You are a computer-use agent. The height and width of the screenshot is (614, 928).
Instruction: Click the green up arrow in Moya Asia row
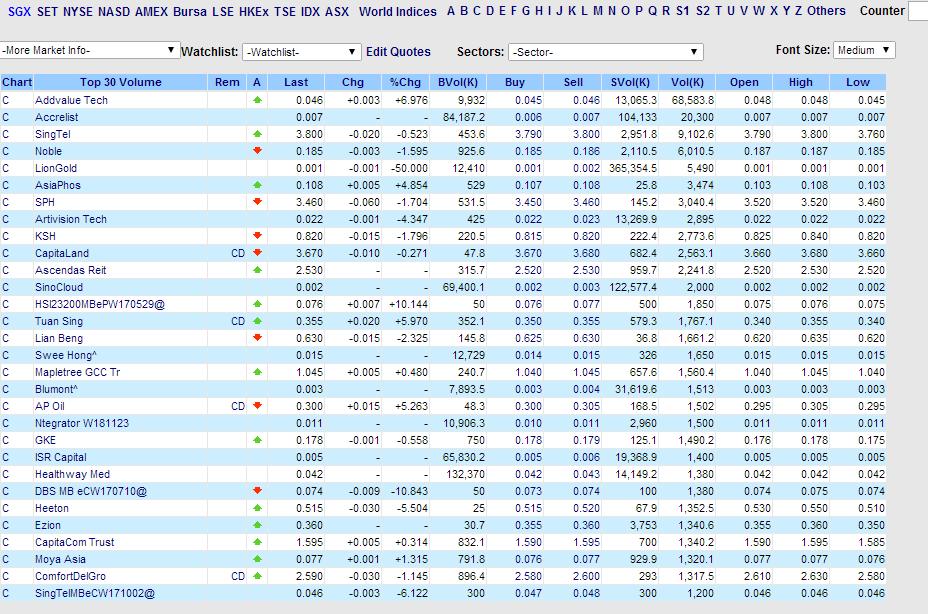tap(257, 559)
